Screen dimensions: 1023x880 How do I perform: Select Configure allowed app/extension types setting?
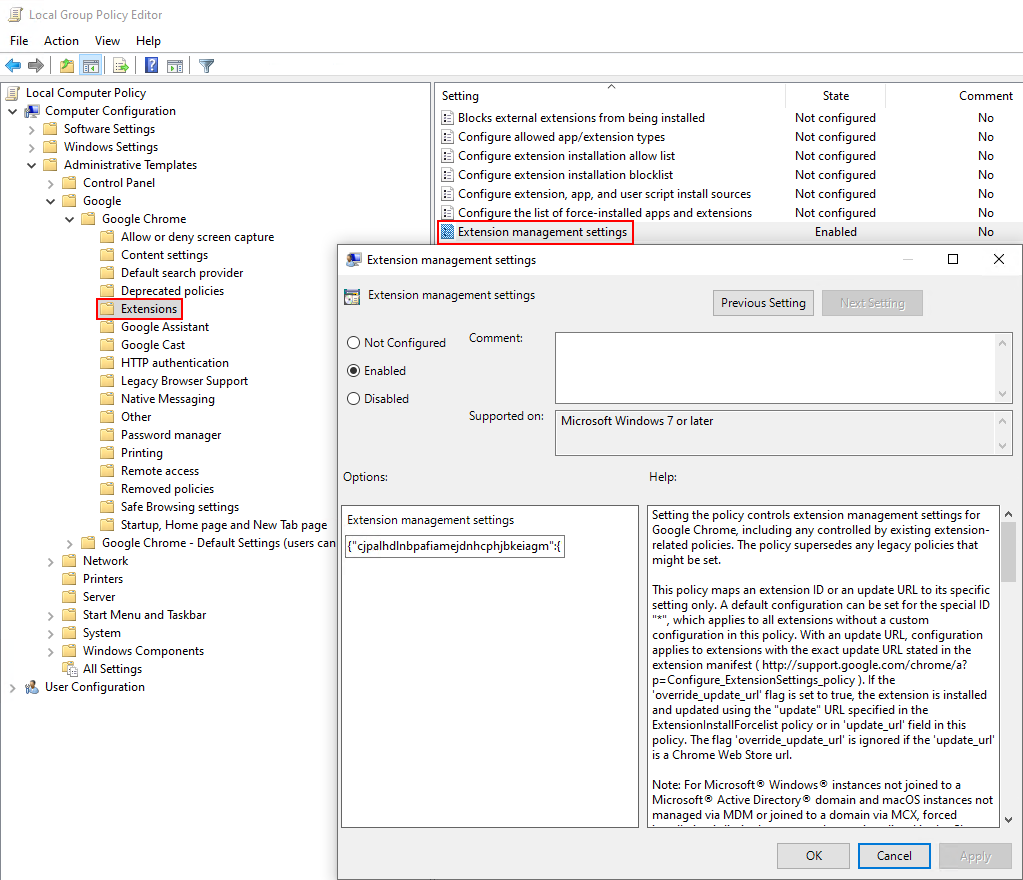click(x=561, y=137)
